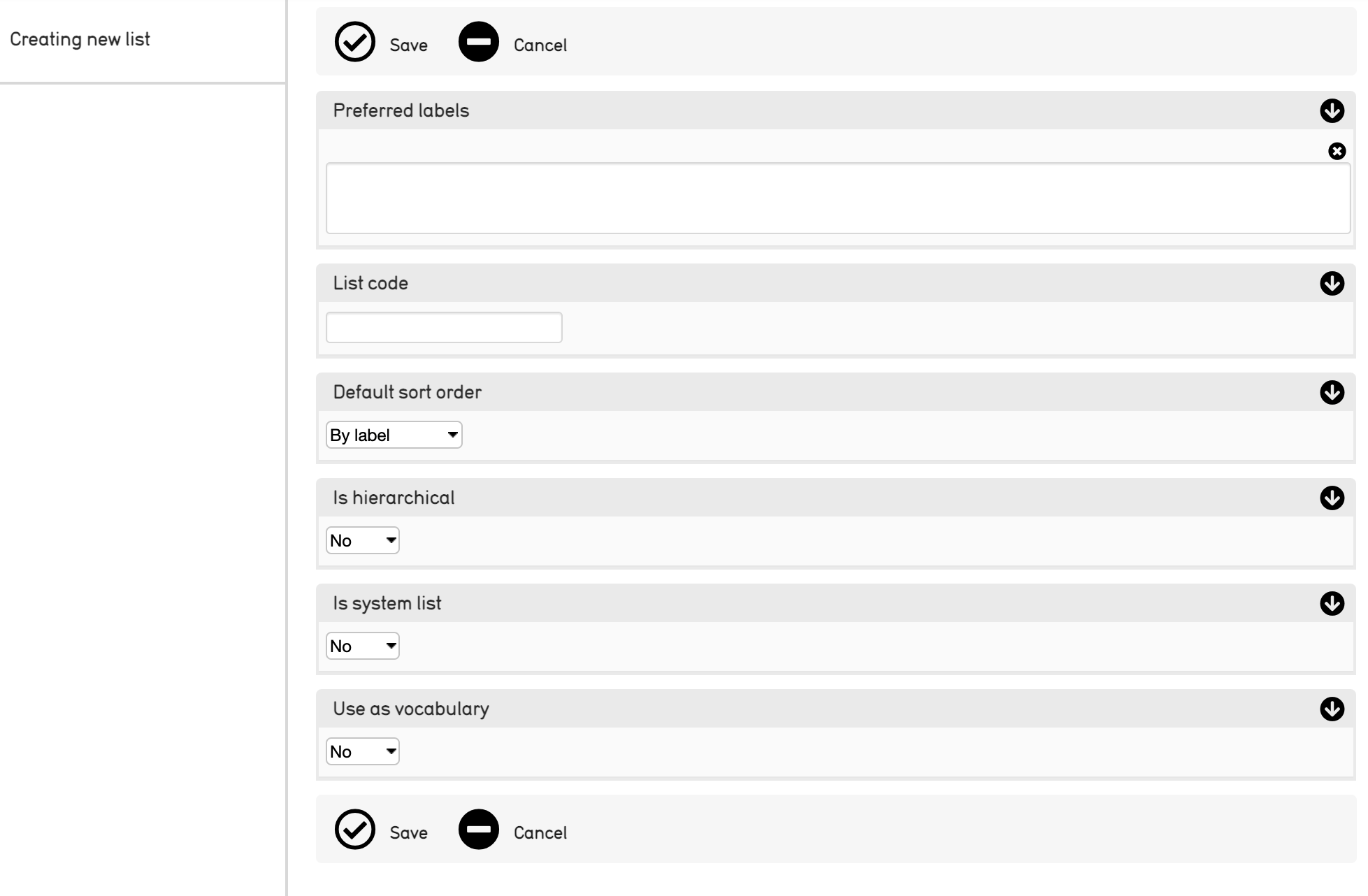
Task: Click the bottom Save checkmark icon
Action: coord(355,830)
